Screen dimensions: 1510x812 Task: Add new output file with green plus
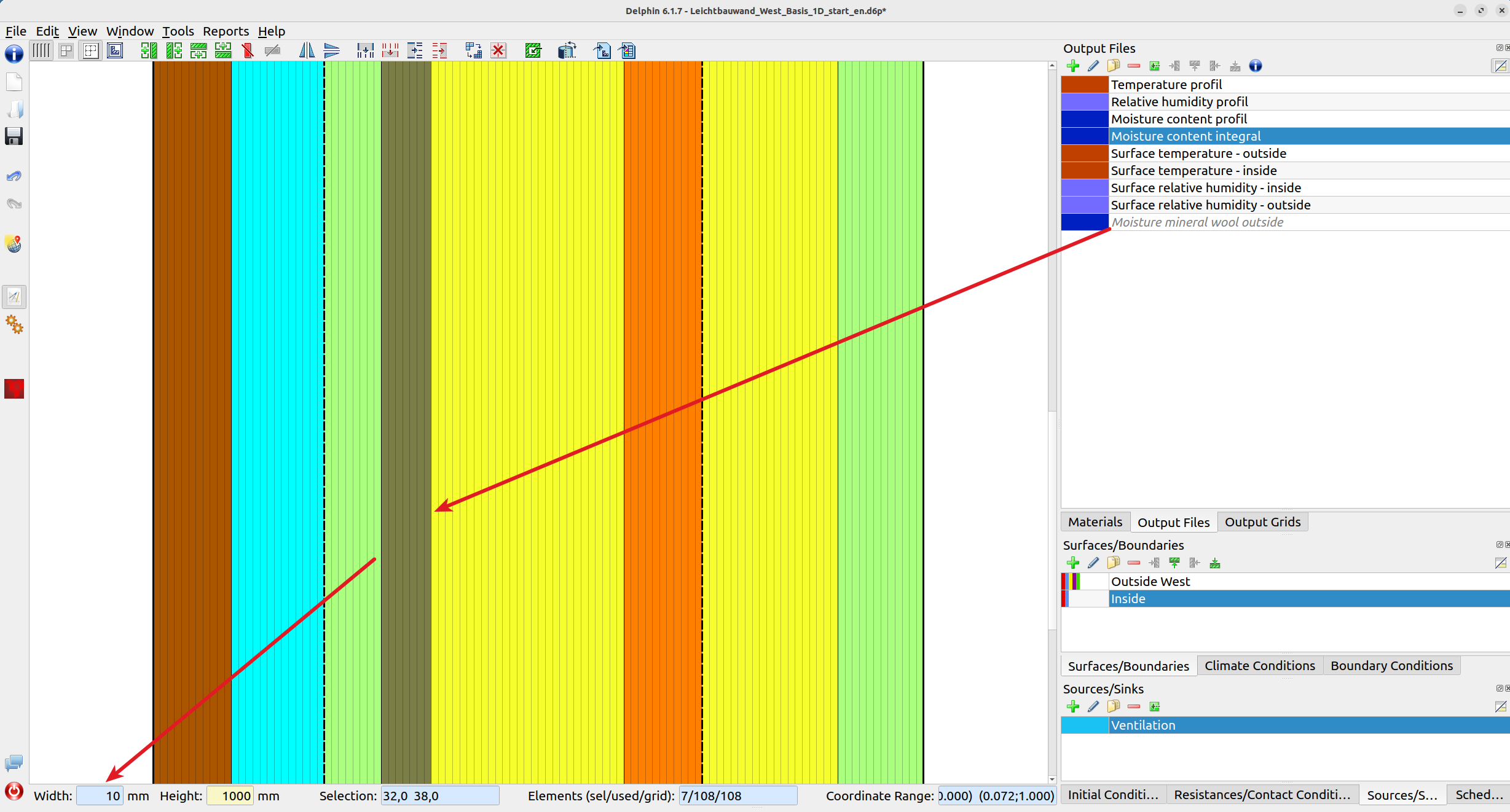pos(1073,66)
